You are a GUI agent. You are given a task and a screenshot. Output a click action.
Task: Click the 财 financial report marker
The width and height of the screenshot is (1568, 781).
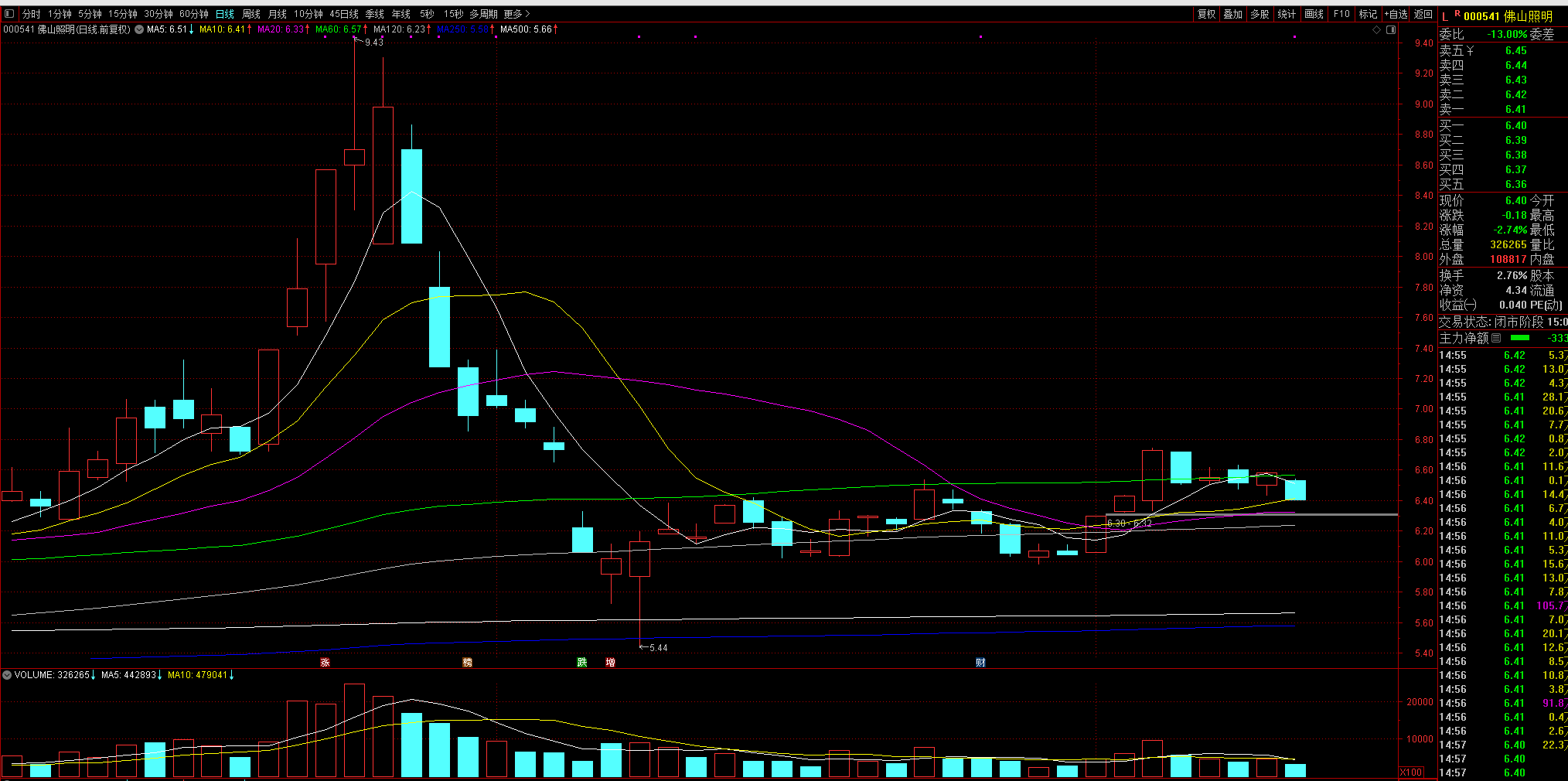pos(980,663)
